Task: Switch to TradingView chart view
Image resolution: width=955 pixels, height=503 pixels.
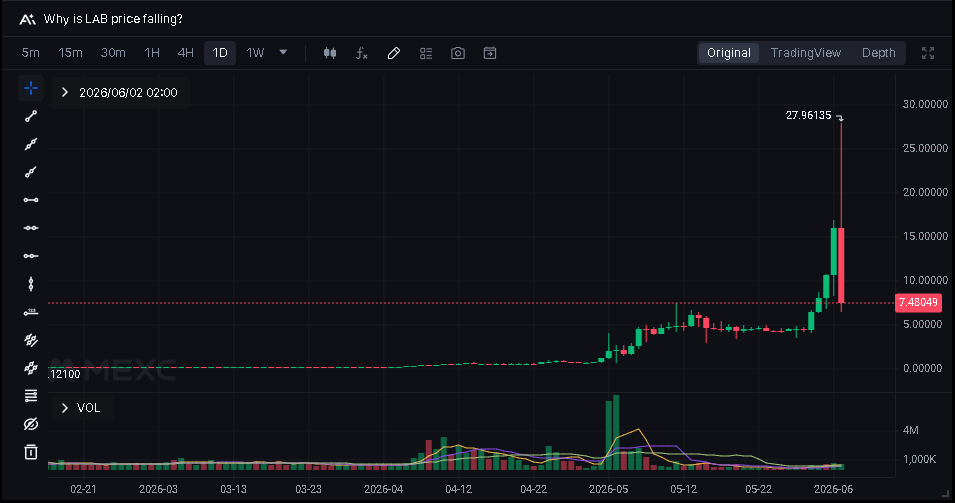Action: click(x=806, y=53)
